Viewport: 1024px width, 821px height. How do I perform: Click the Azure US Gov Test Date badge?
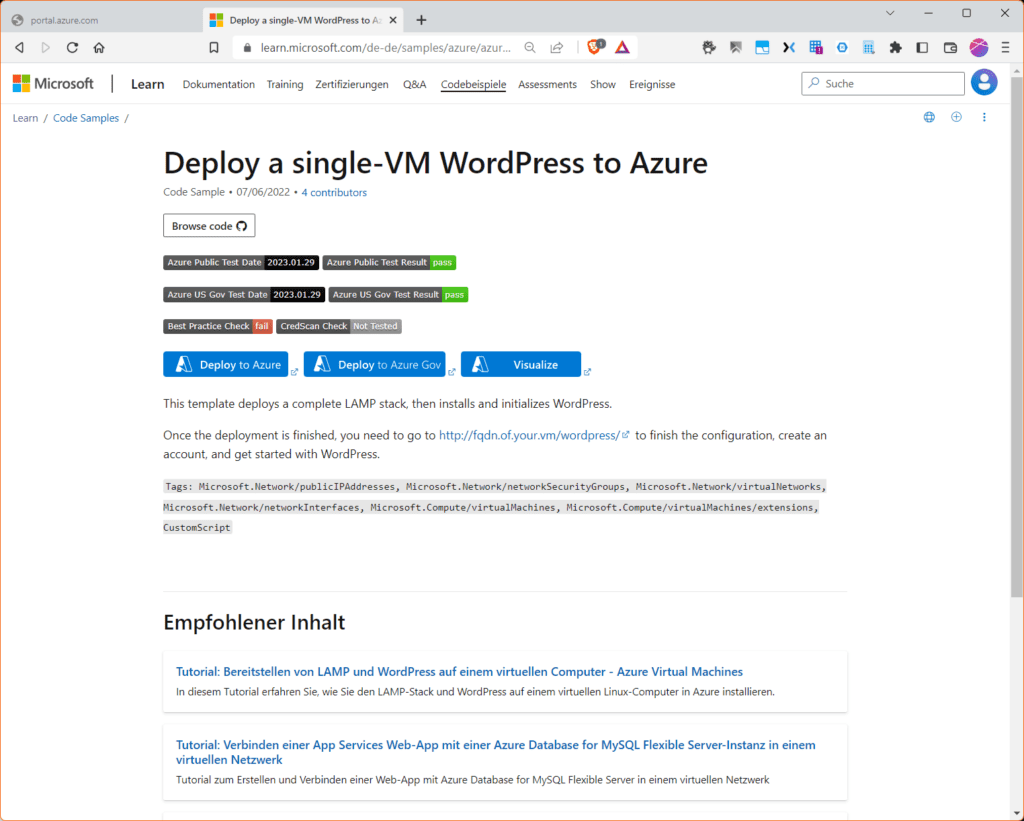coord(244,295)
